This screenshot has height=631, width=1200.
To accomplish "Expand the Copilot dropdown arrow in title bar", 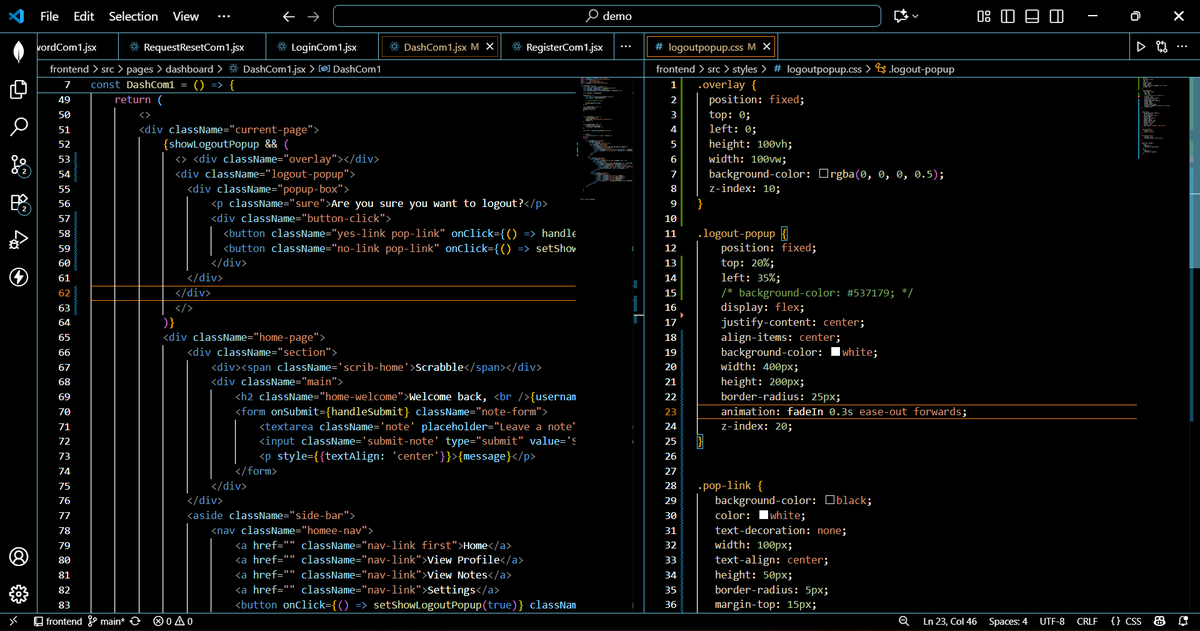I will point(915,16).
